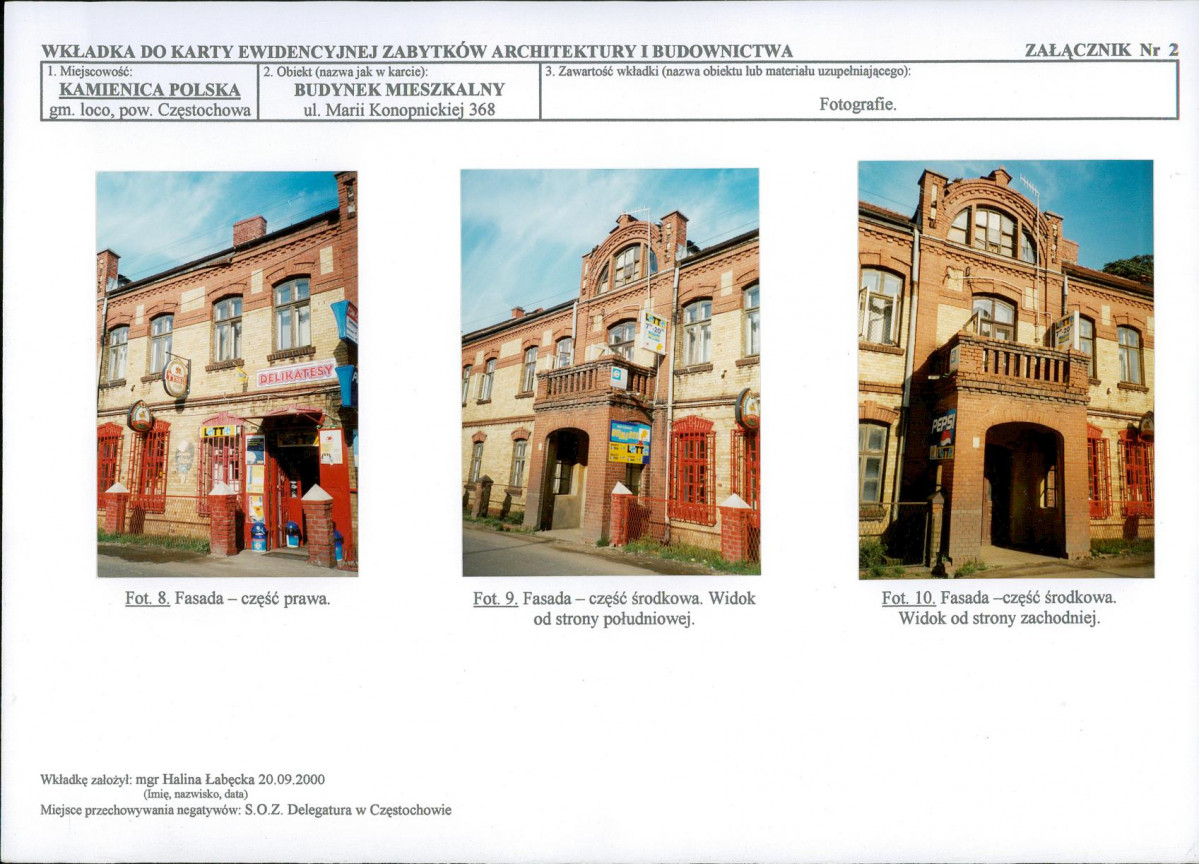Click the text "KAMIENICA POLSKA"
Viewport: 1199px width, 864px height.
click(x=150, y=90)
